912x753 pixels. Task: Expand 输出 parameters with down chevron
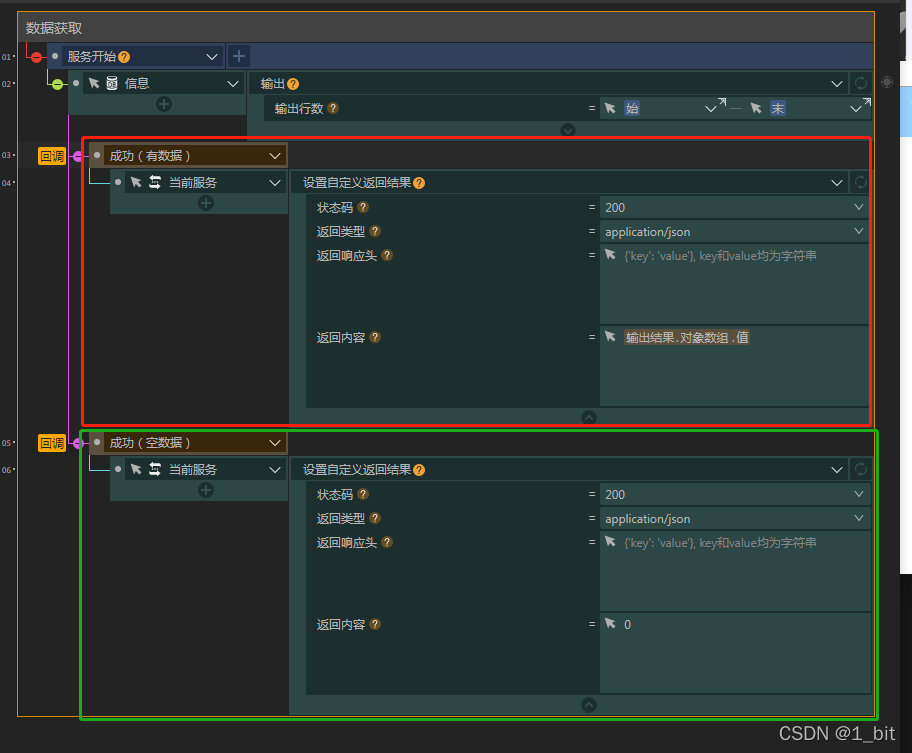click(x=568, y=130)
